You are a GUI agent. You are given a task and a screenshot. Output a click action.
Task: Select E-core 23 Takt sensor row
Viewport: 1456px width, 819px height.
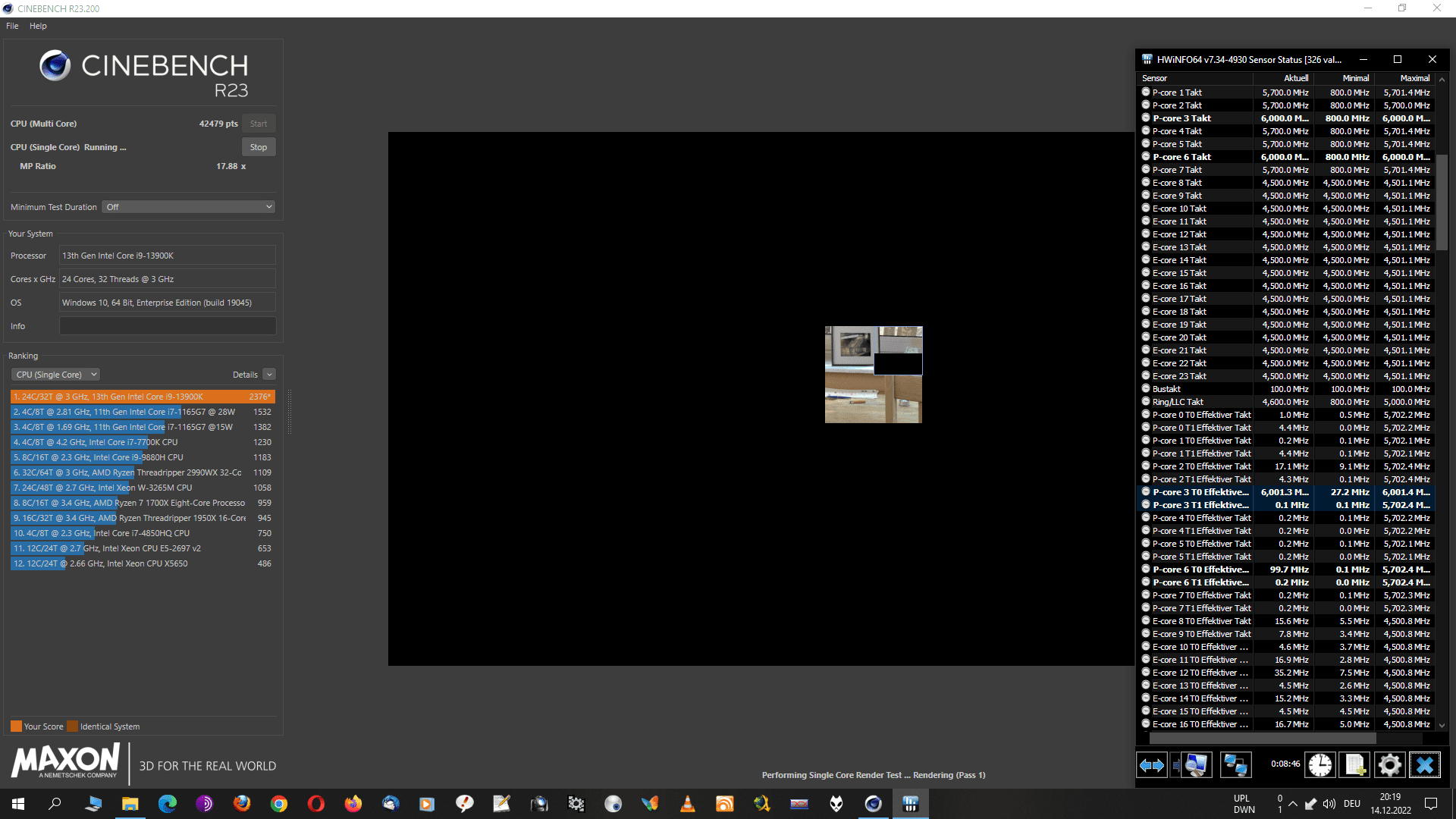pos(1286,376)
